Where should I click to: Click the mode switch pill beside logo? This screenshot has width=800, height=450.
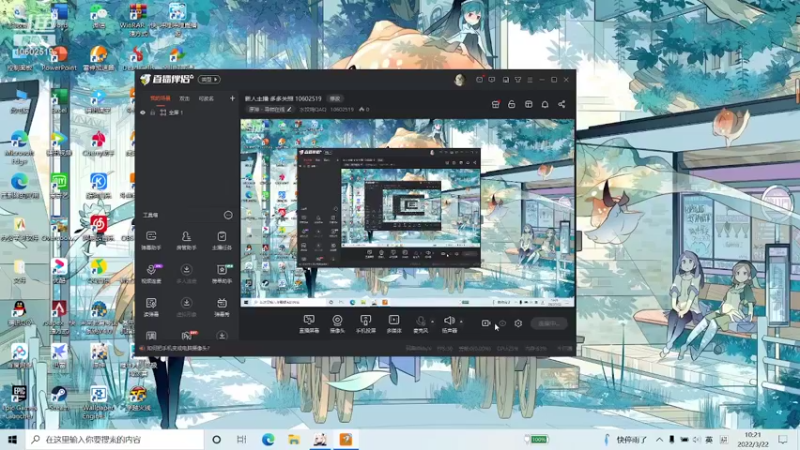click(209, 80)
